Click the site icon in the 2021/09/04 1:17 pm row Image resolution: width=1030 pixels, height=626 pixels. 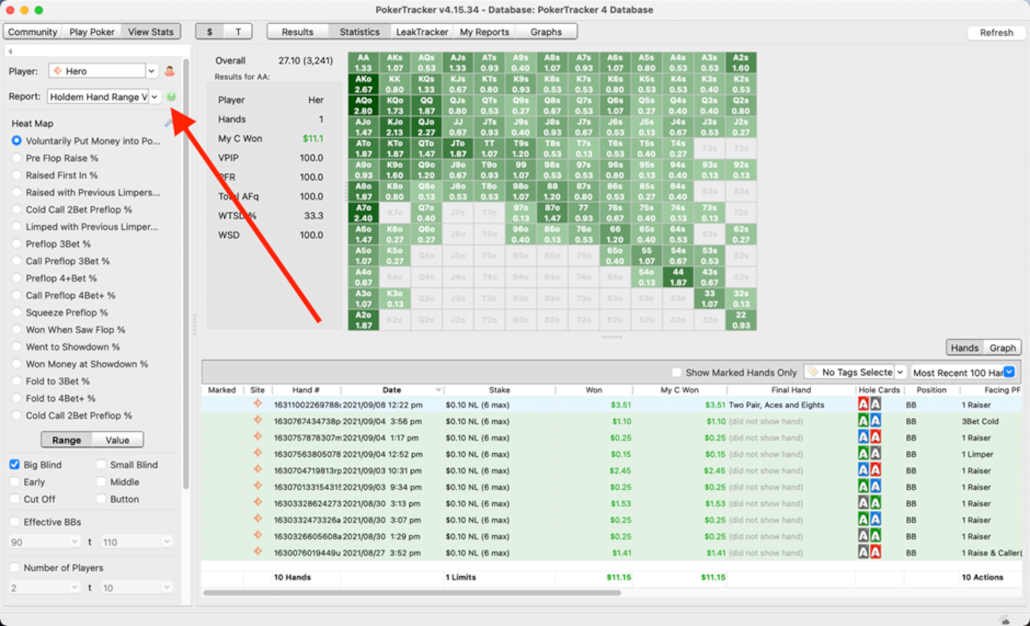click(258, 437)
